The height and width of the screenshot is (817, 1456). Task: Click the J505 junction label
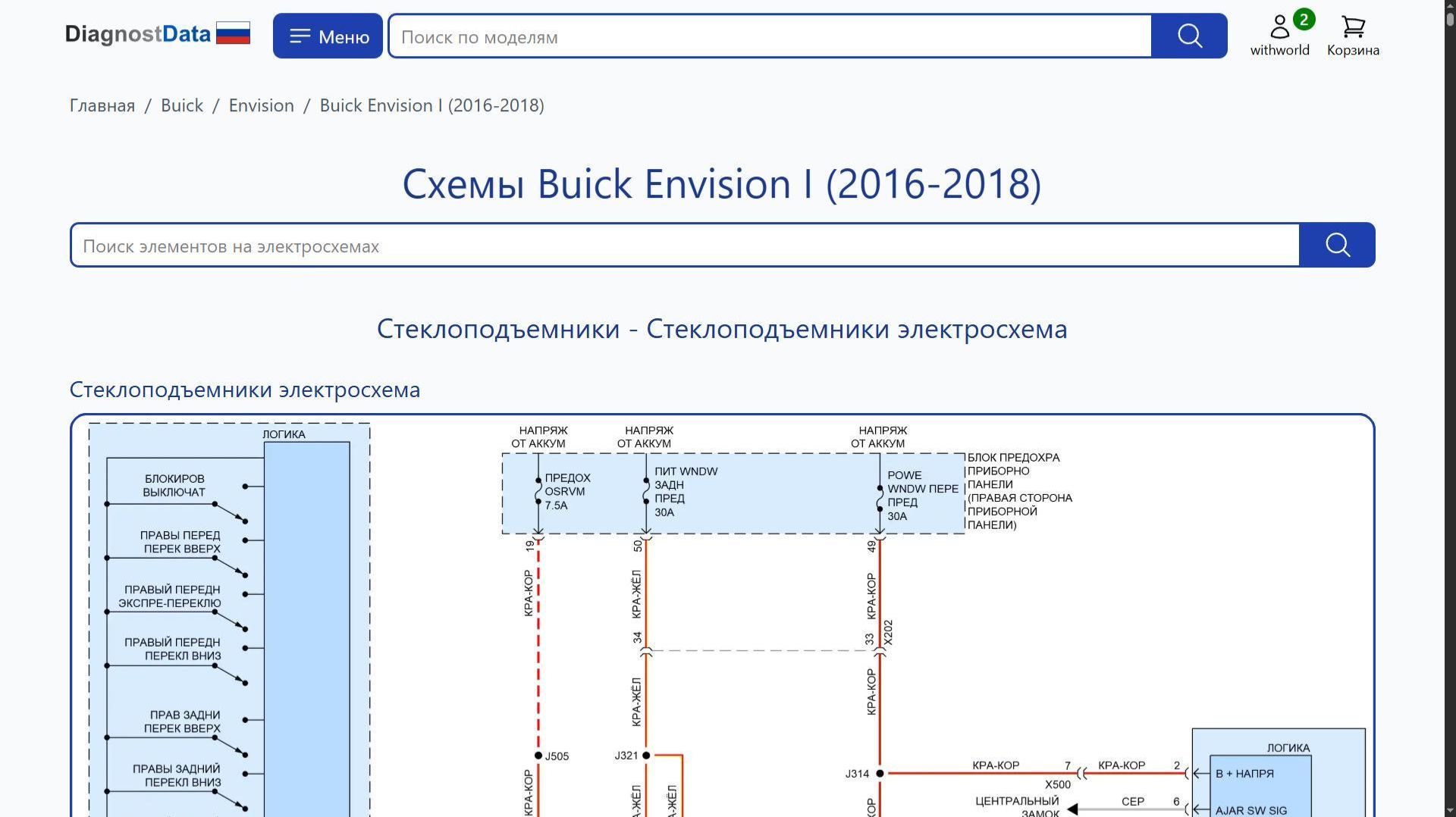(557, 756)
